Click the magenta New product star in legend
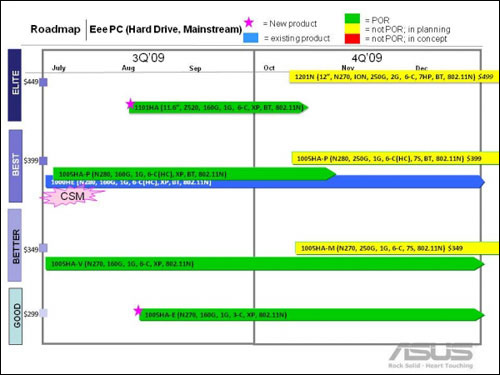The height and width of the screenshot is (375, 500). 249,22
